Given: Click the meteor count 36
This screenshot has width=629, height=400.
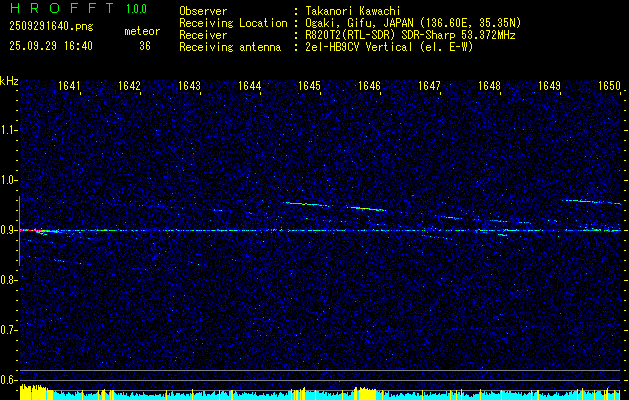Looking at the screenshot, I should [145, 46].
